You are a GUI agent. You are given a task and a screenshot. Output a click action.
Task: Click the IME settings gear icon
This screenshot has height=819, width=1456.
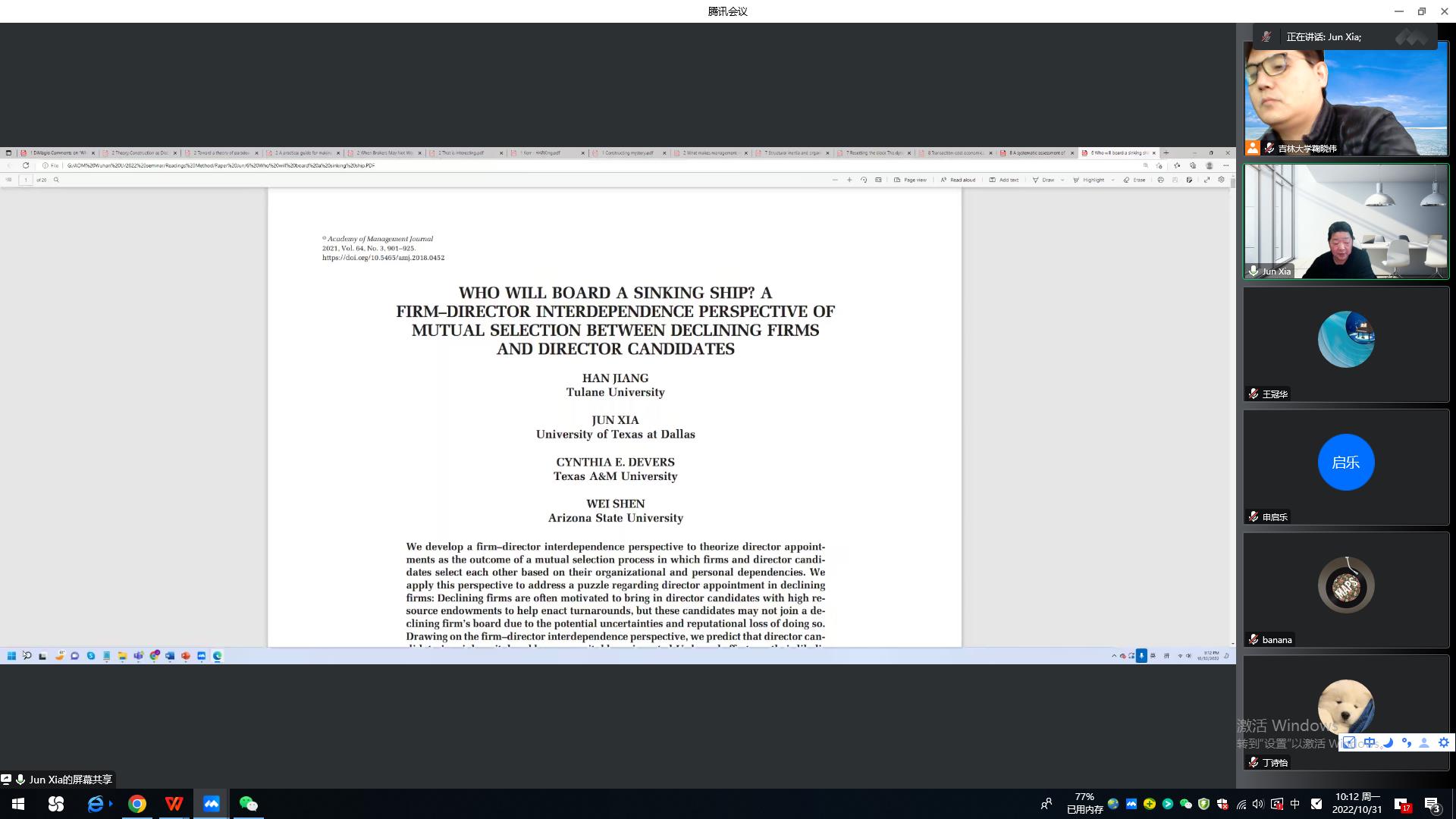click(1443, 743)
